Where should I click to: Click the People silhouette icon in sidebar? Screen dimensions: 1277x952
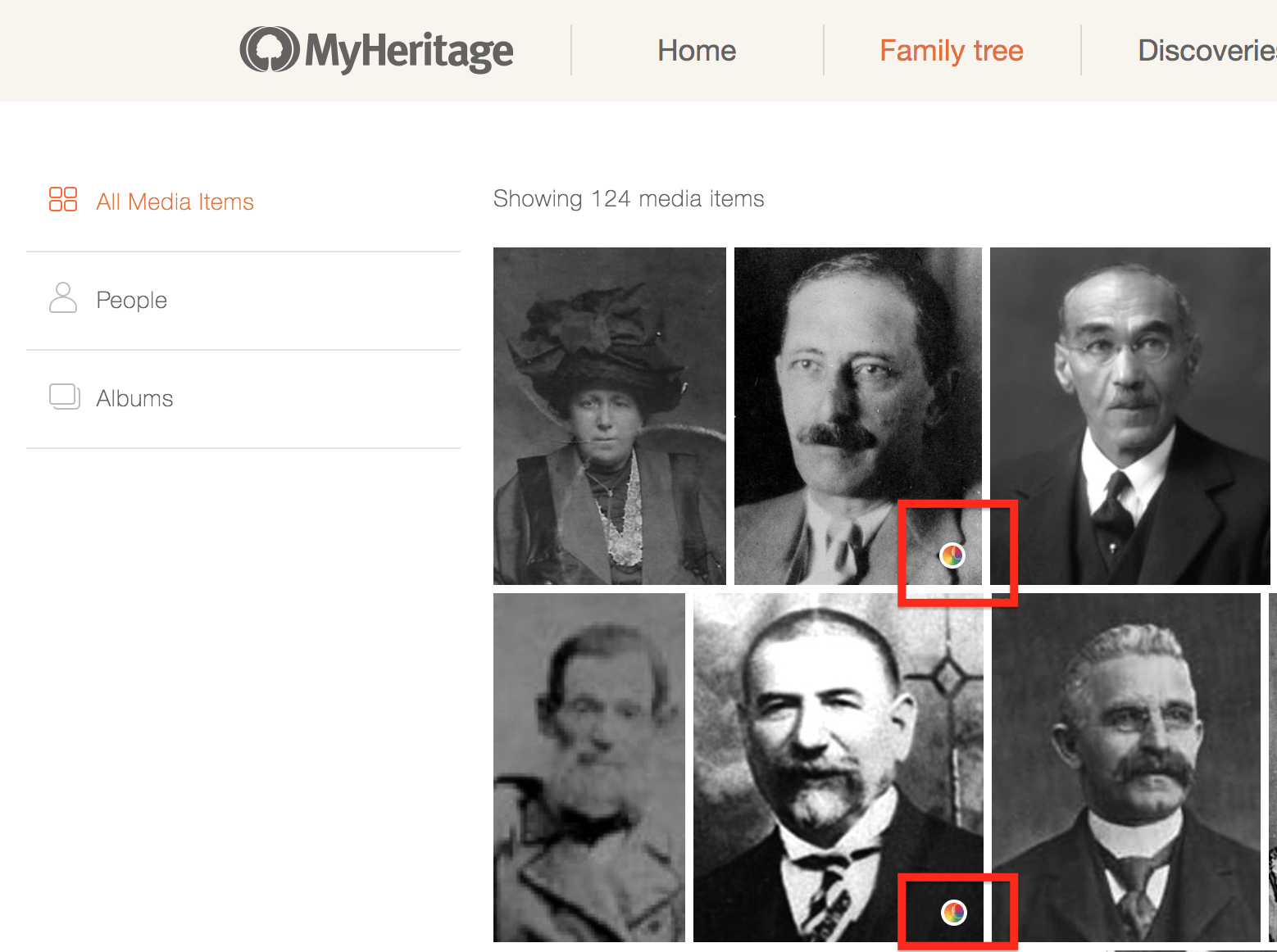pyautogui.click(x=63, y=298)
